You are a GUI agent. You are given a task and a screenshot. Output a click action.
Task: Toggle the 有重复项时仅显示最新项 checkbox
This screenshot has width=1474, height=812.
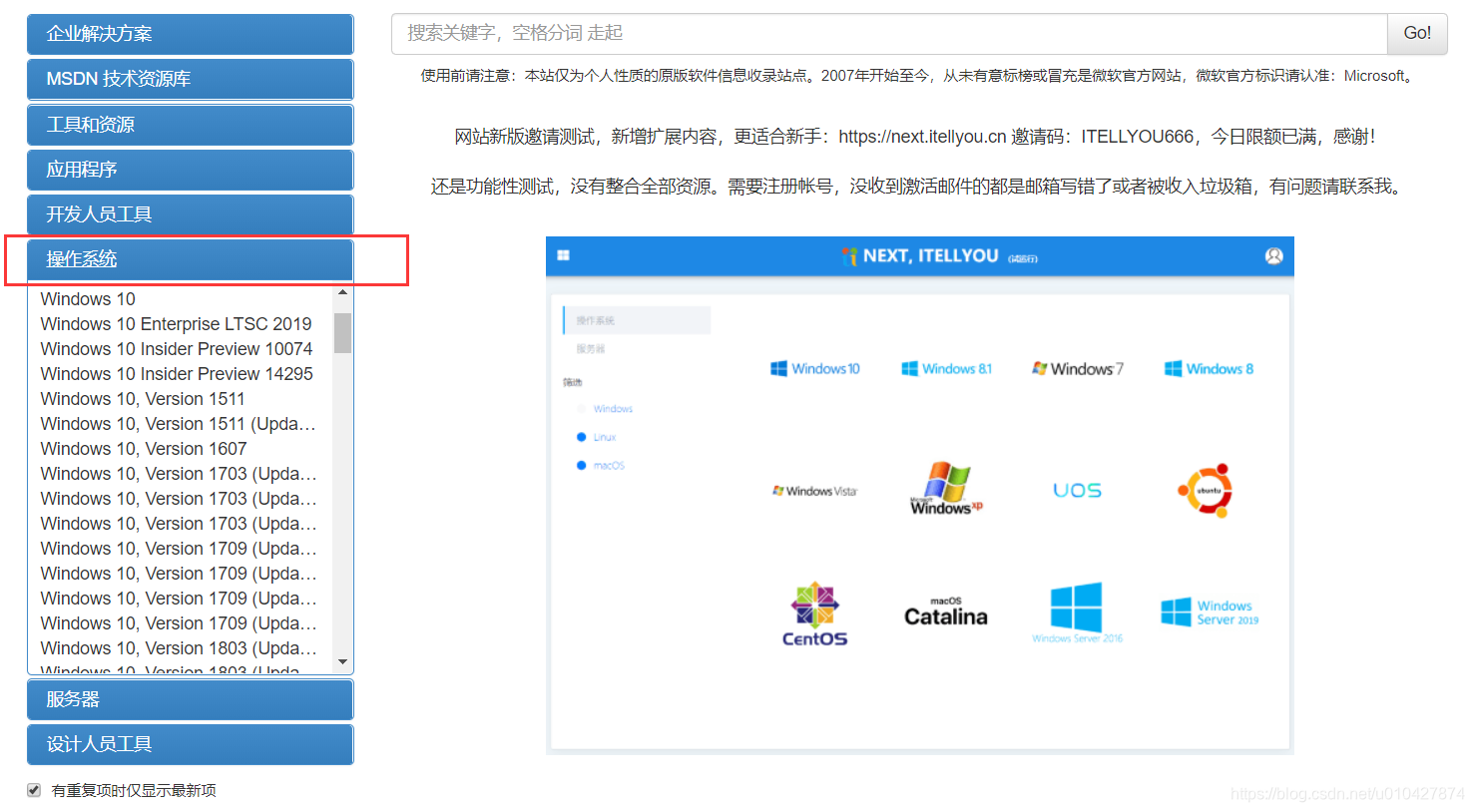click(x=34, y=790)
